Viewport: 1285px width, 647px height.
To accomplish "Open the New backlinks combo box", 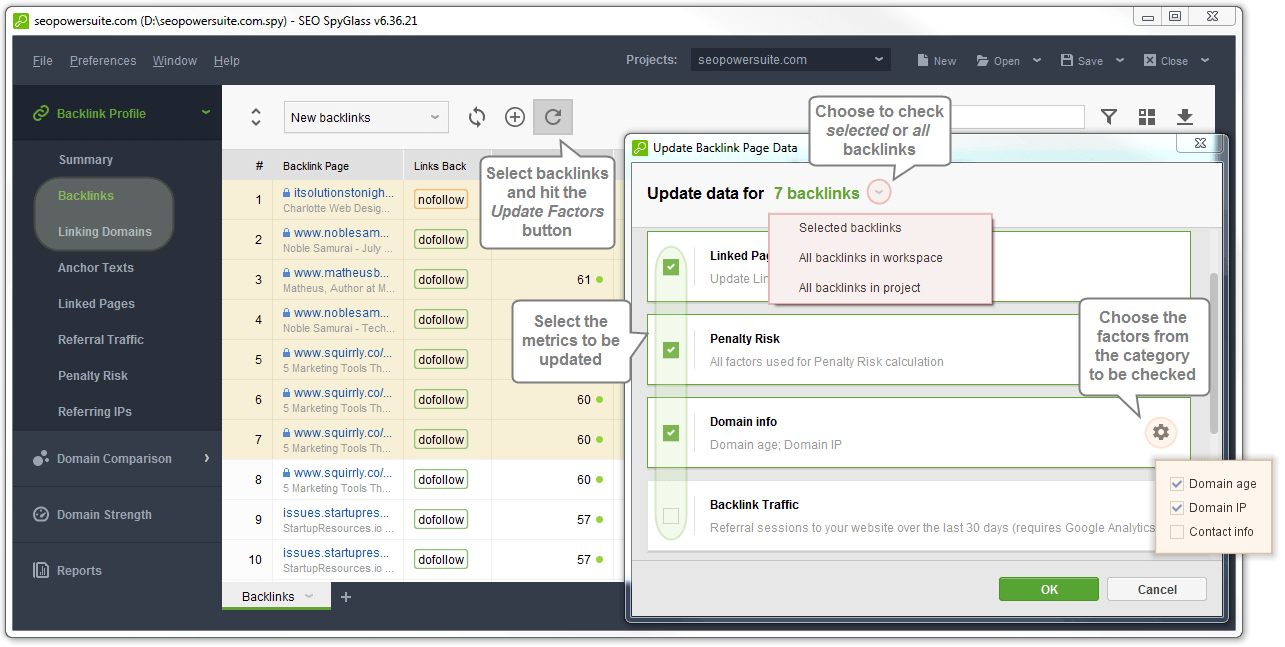I will (365, 117).
